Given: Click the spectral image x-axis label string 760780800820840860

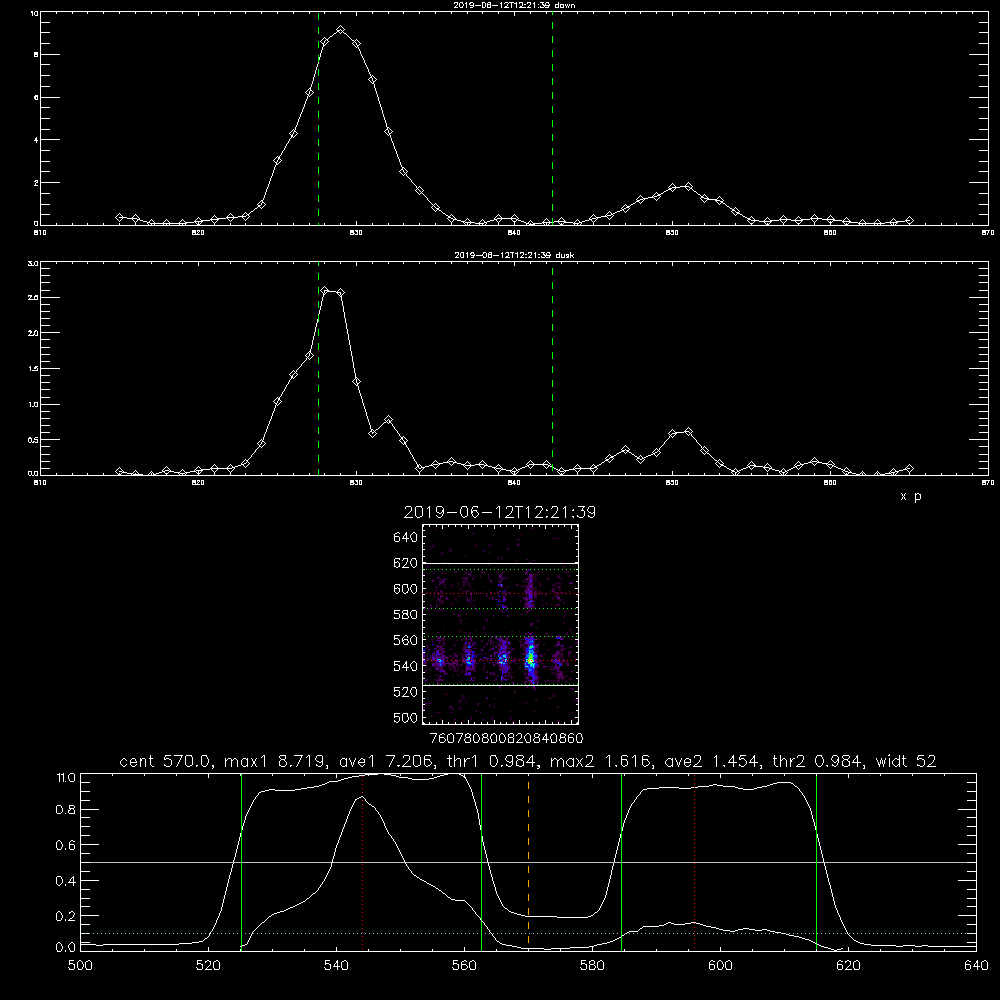Looking at the screenshot, I should point(506,738).
